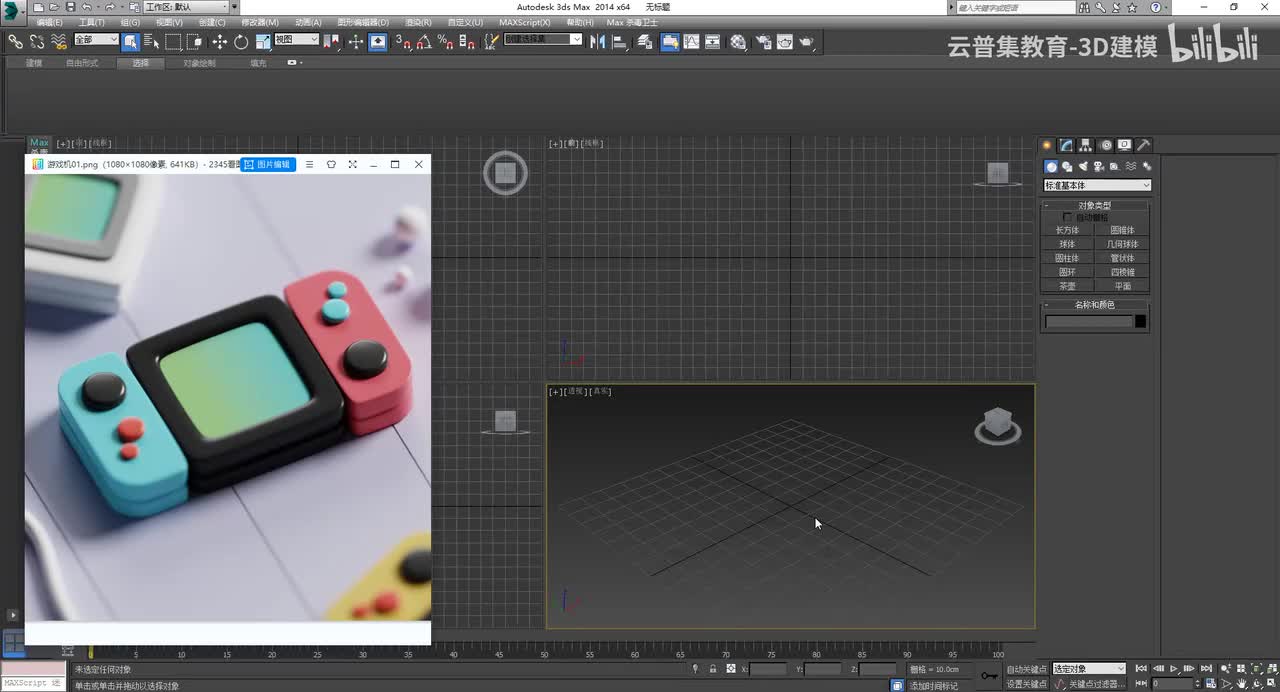1280x692 pixels.
Task: Click the 茶壶 teapot primitive button
Action: click(1067, 286)
